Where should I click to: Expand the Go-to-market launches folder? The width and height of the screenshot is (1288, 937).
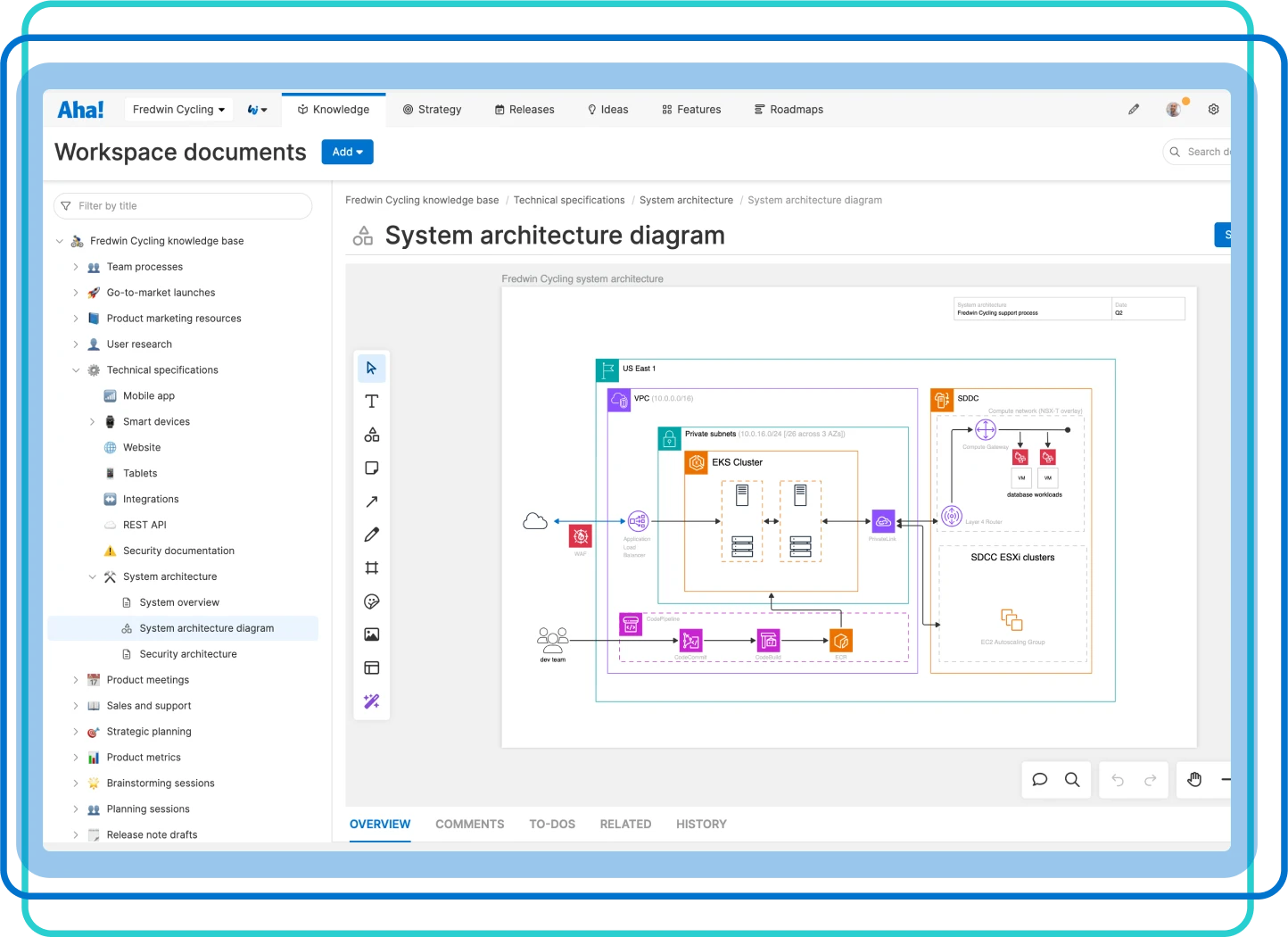click(76, 293)
